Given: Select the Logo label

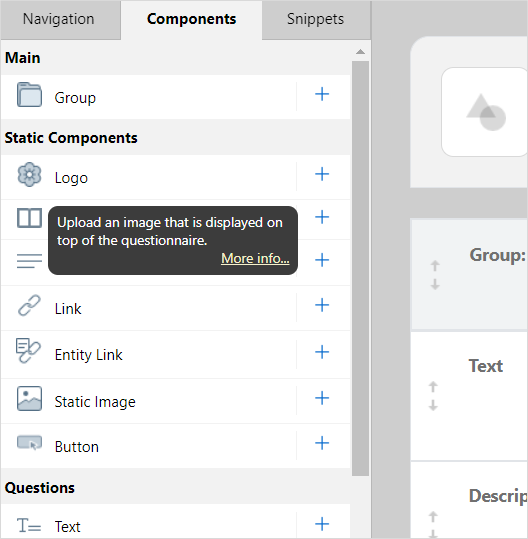Looking at the screenshot, I should tap(71, 178).
